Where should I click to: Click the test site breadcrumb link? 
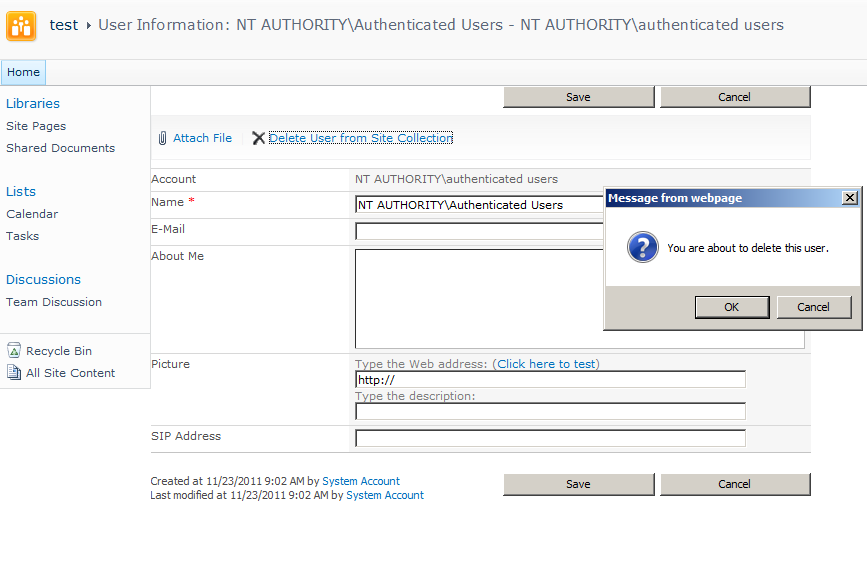[64, 25]
